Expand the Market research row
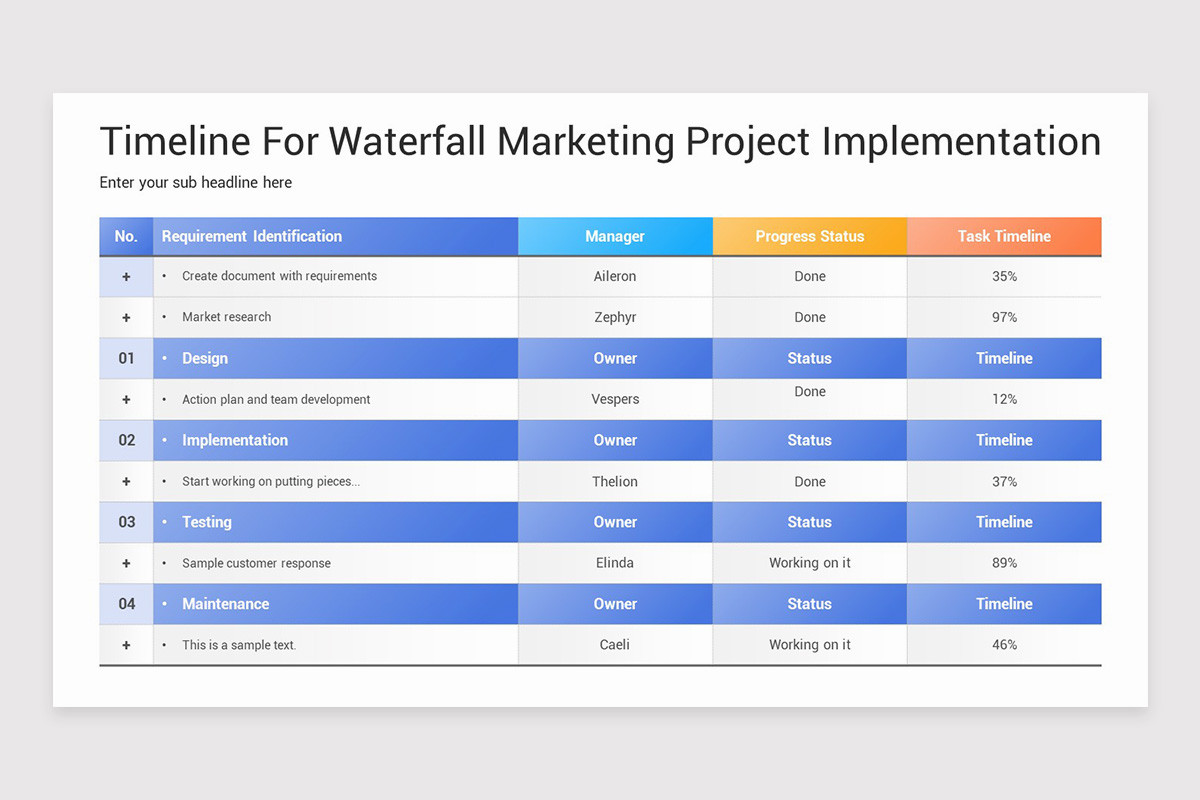The height and width of the screenshot is (800, 1200). [126, 317]
